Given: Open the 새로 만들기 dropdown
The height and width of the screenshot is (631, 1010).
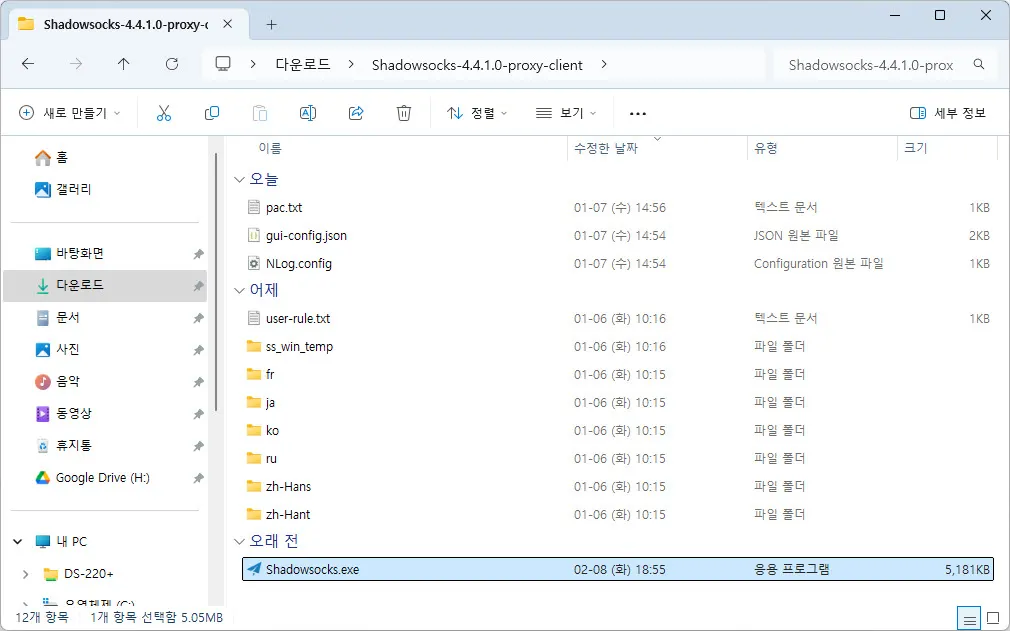Looking at the screenshot, I should [70, 113].
